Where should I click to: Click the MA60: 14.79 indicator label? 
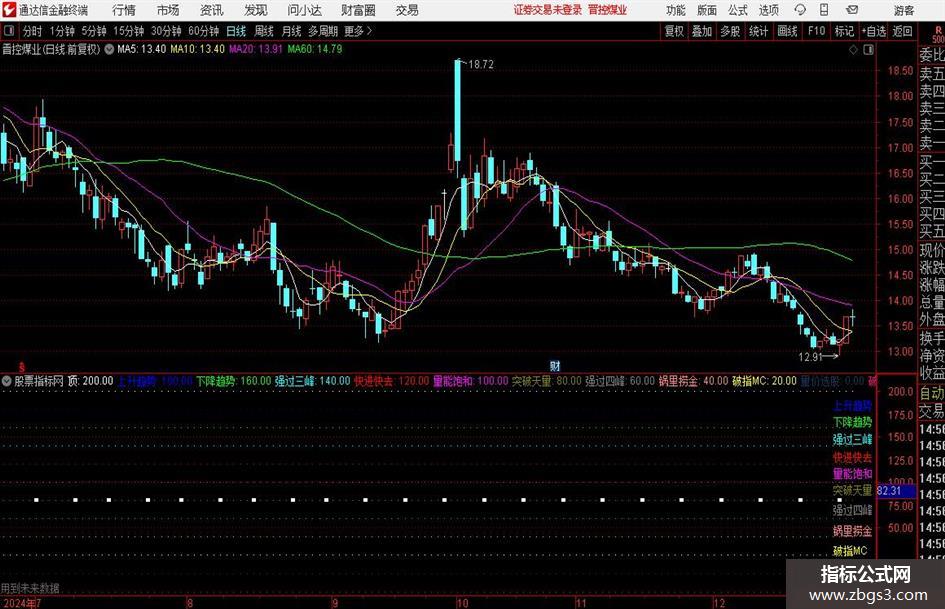315,49
